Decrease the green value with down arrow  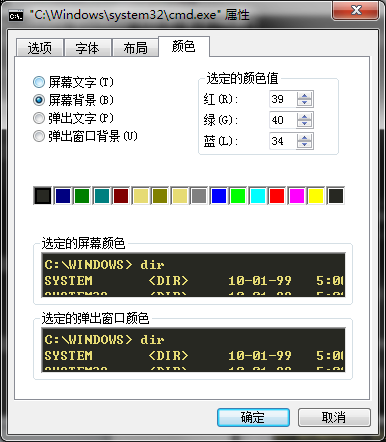click(x=304, y=124)
